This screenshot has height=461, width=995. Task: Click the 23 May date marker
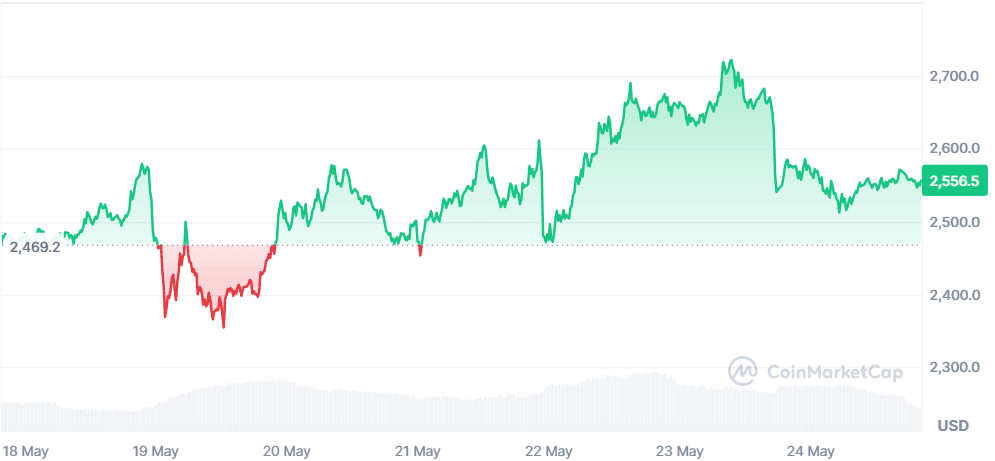(680, 450)
